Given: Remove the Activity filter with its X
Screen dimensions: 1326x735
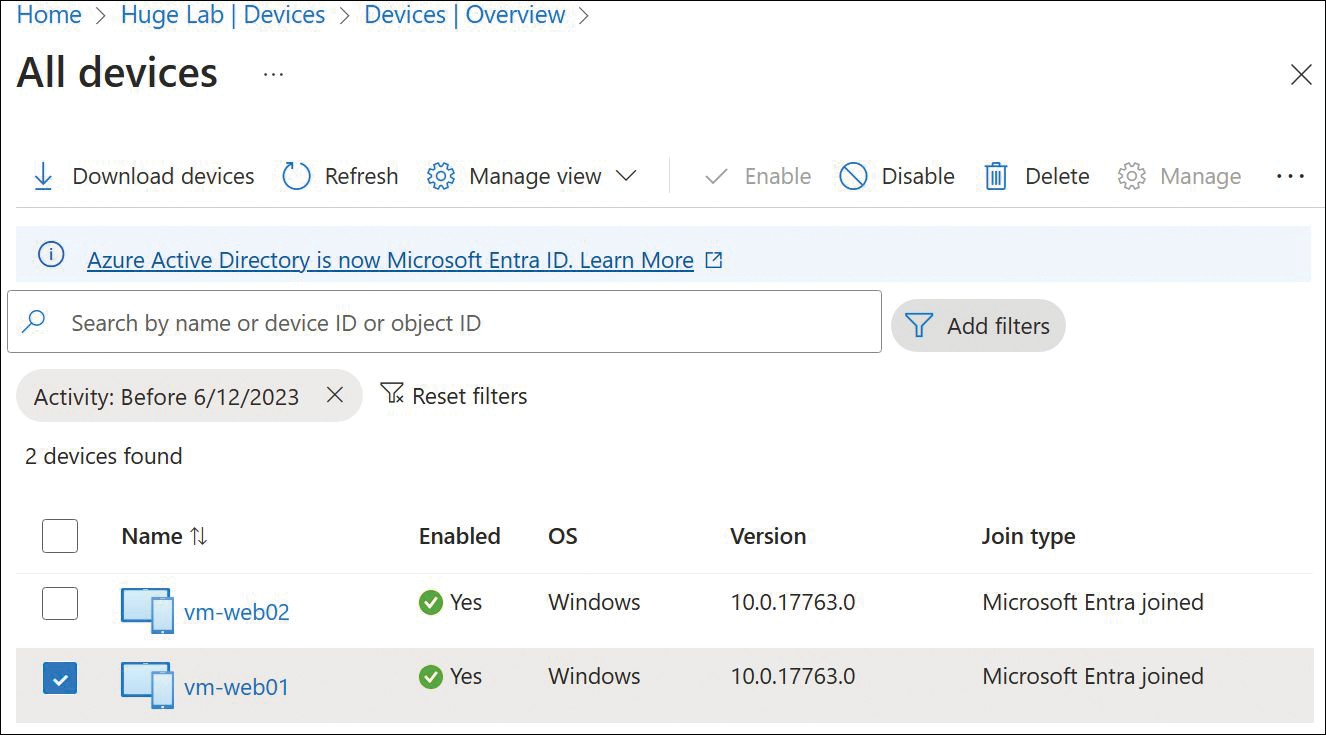Looking at the screenshot, I should 335,395.
